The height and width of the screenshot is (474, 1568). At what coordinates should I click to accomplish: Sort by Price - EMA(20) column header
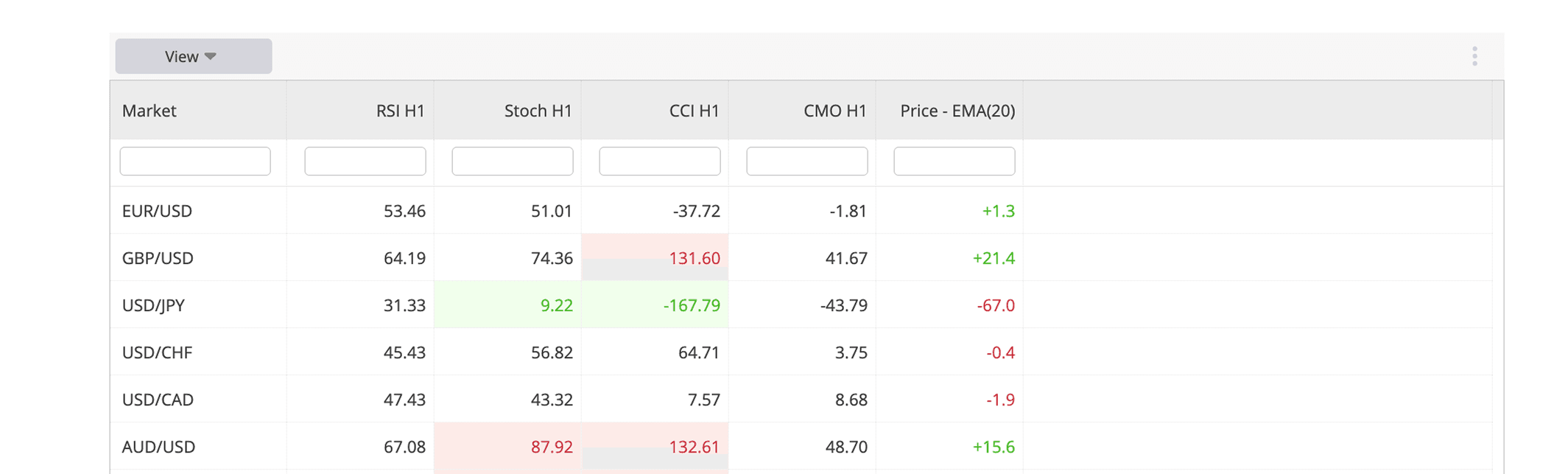tap(957, 111)
